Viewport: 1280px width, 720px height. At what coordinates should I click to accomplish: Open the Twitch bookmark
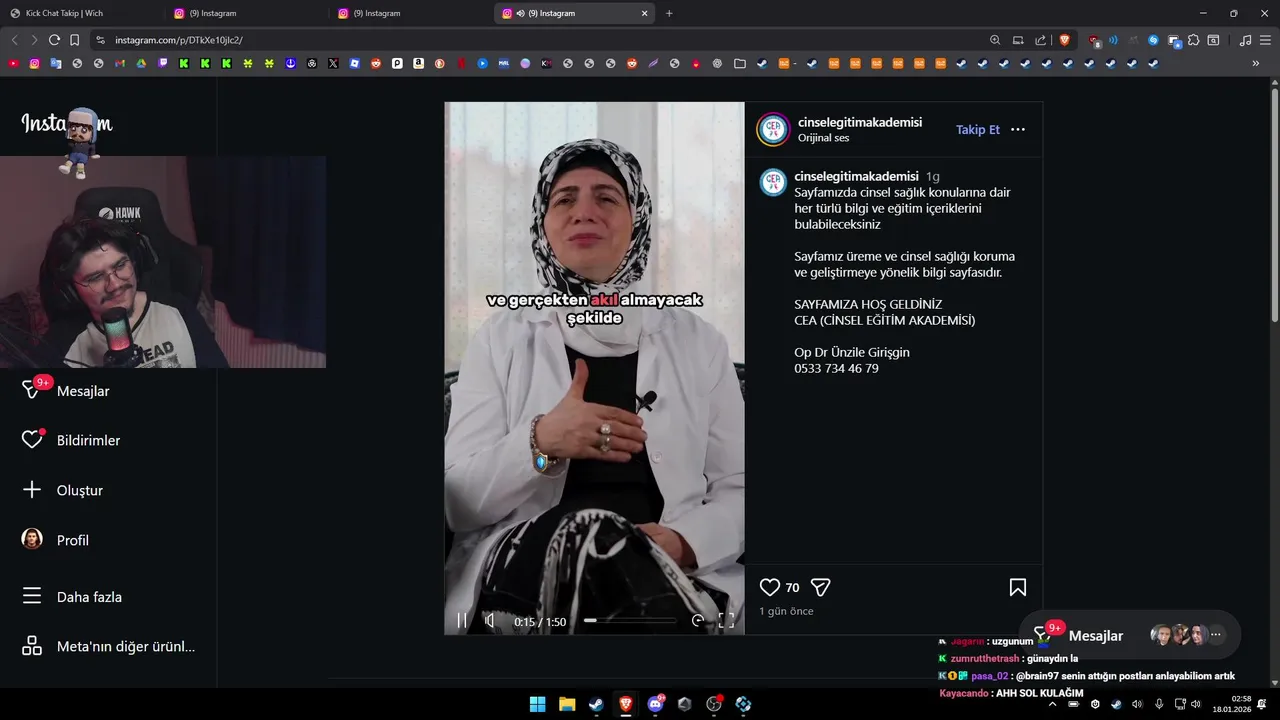coord(163,63)
